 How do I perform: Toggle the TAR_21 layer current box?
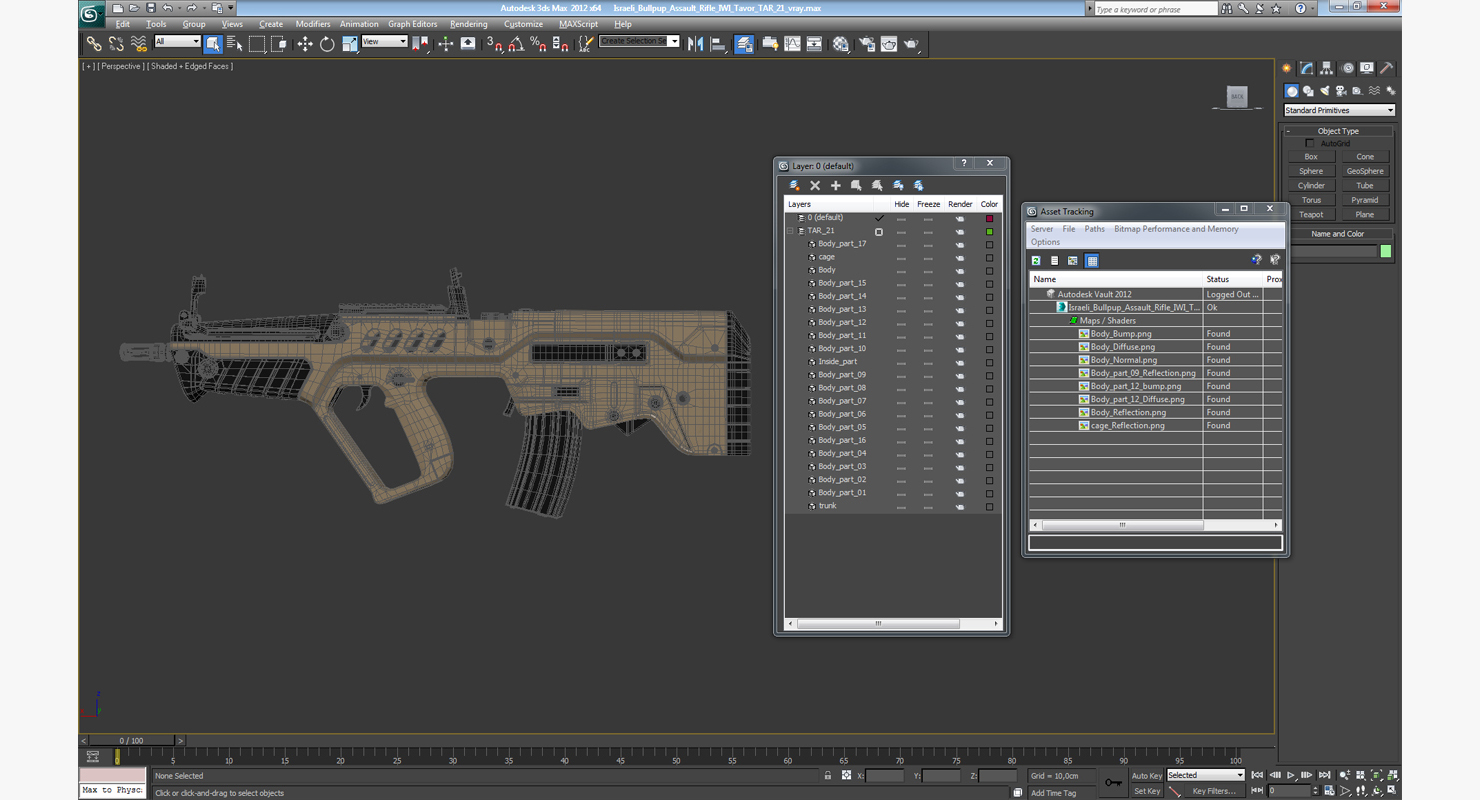(x=879, y=231)
